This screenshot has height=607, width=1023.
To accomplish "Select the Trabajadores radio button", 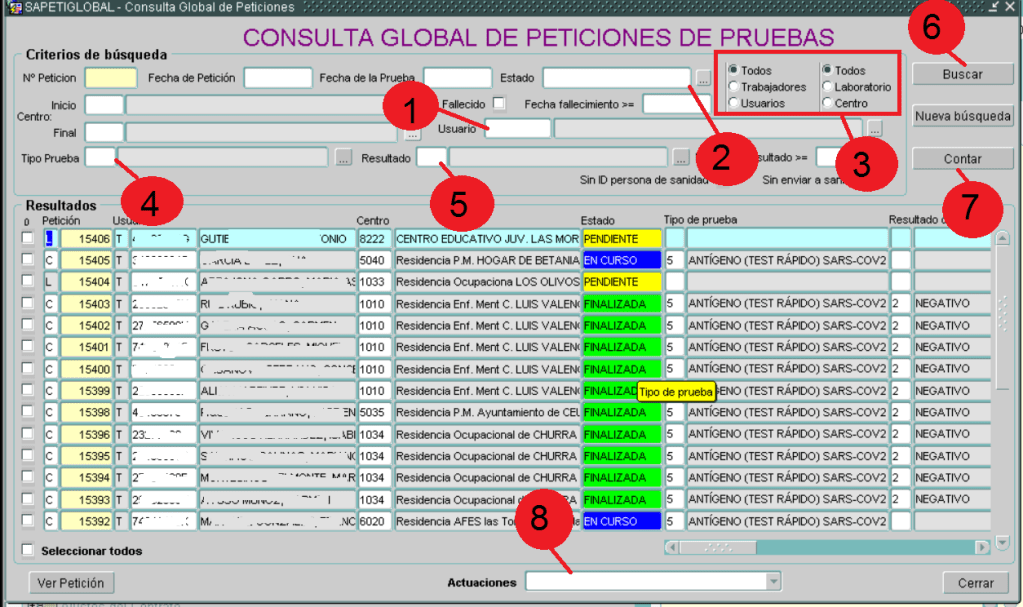I will (x=734, y=87).
